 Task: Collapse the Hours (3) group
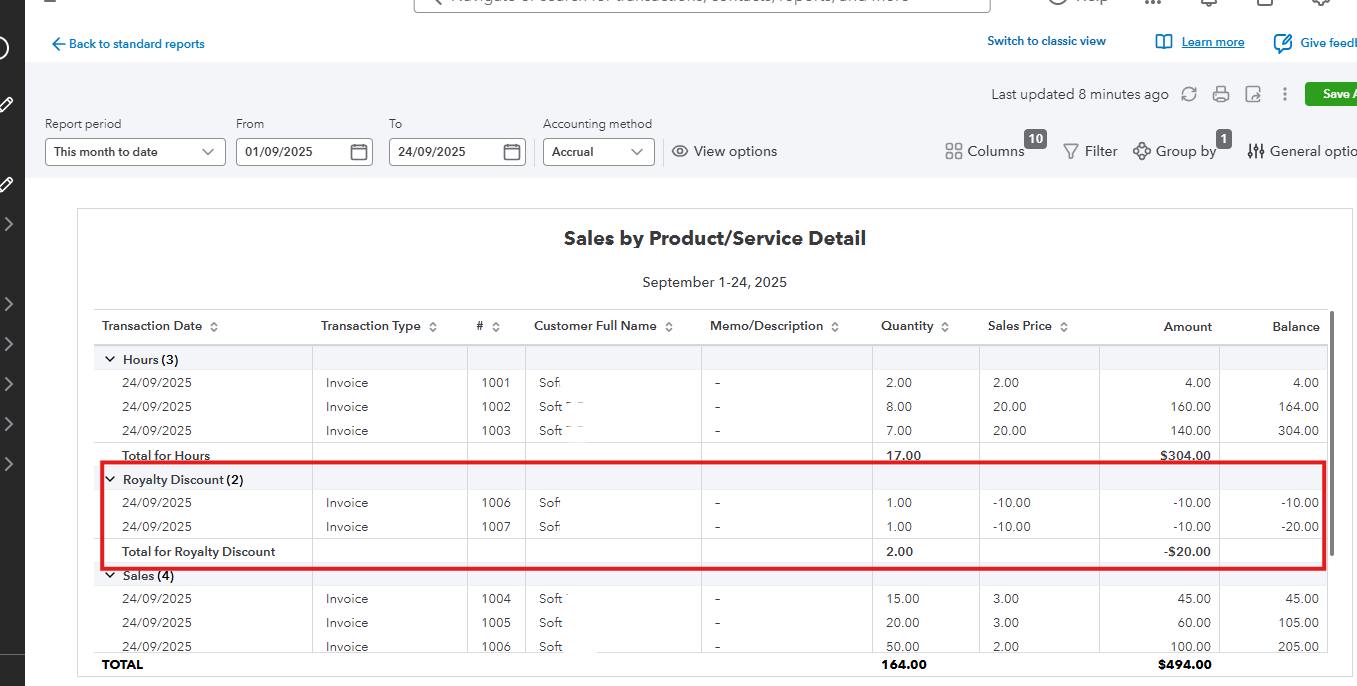[x=110, y=359]
